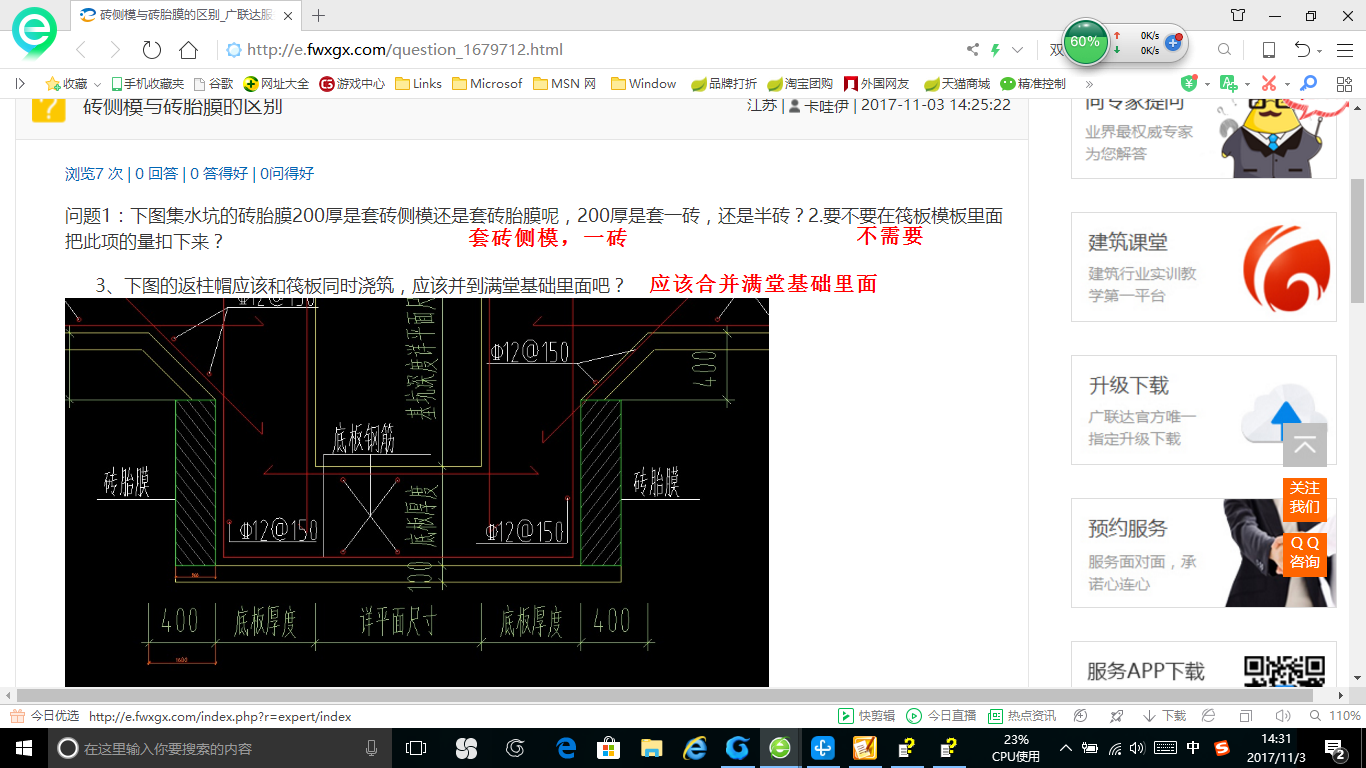Image resolution: width=1366 pixels, height=768 pixels.
Task: Open the Links bookmark folder
Action: click(418, 84)
